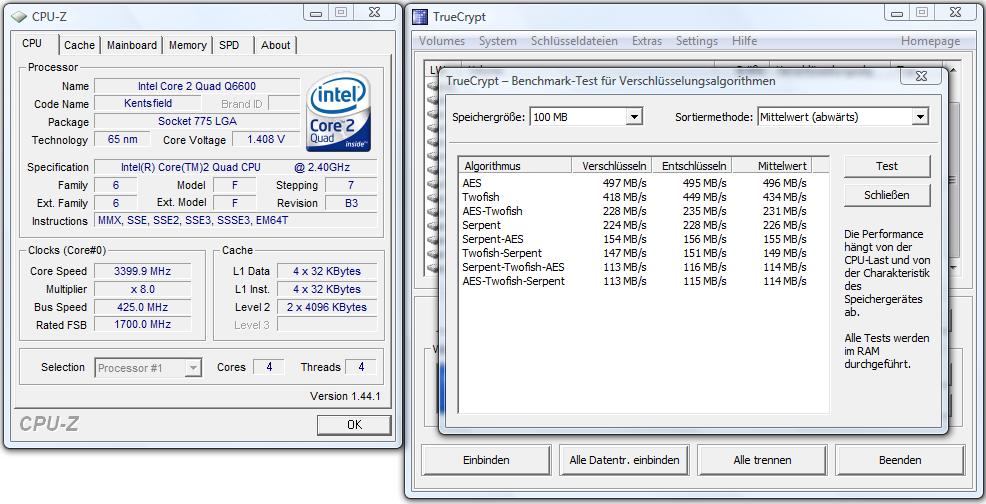Click the Technology value 65 nm
986x504 pixels.
pyautogui.click(x=122, y=139)
